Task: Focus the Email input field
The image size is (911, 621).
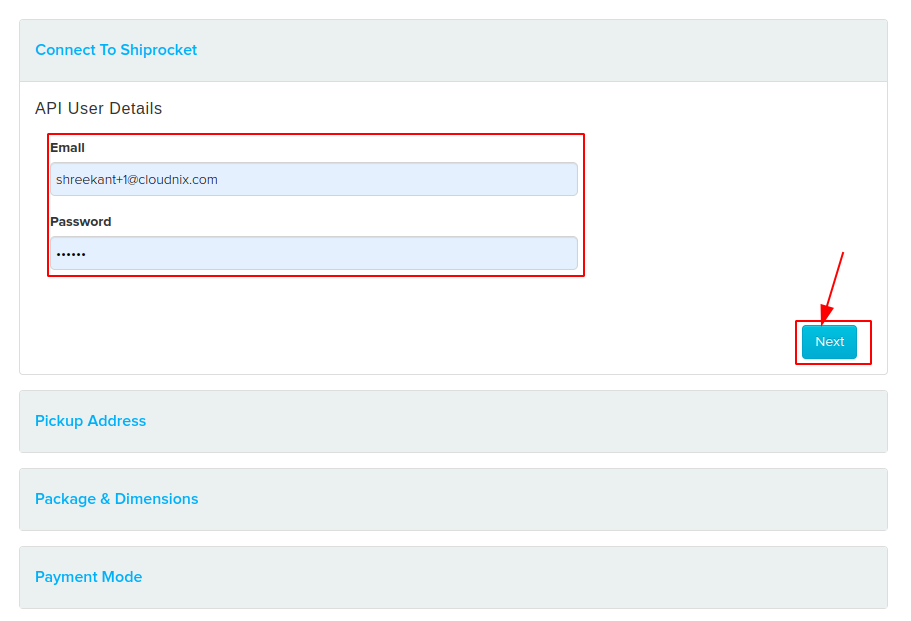Action: [314, 179]
